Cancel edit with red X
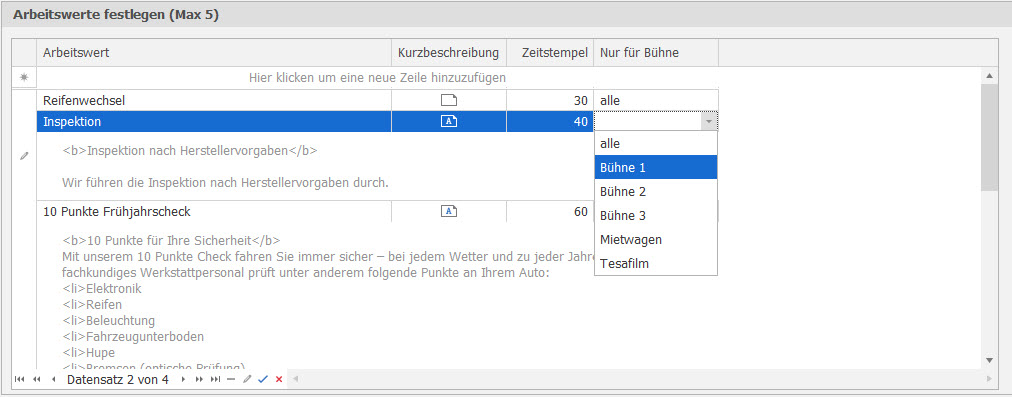This screenshot has height=397, width=1012. [x=279, y=380]
